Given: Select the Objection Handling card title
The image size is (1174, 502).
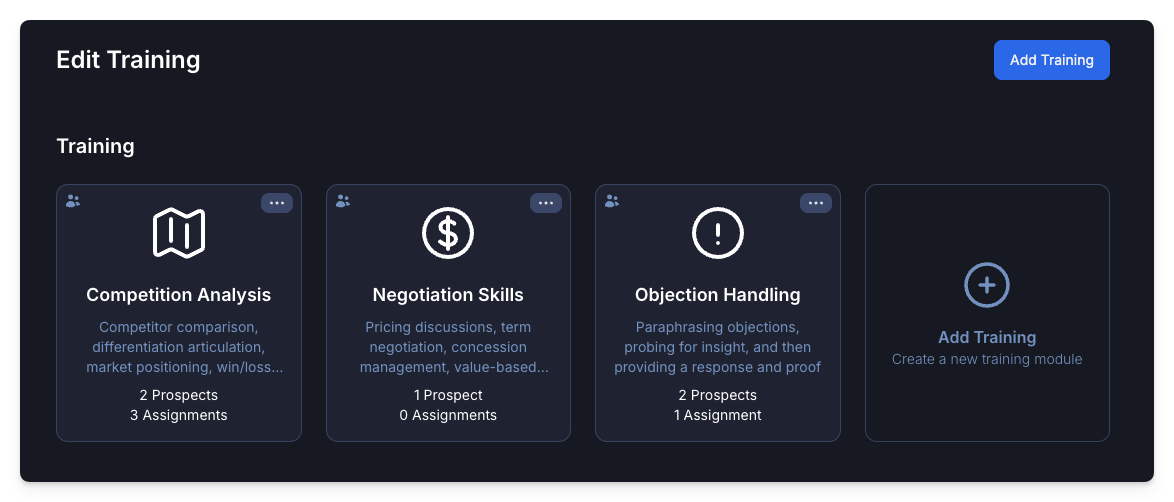Looking at the screenshot, I should [718, 295].
